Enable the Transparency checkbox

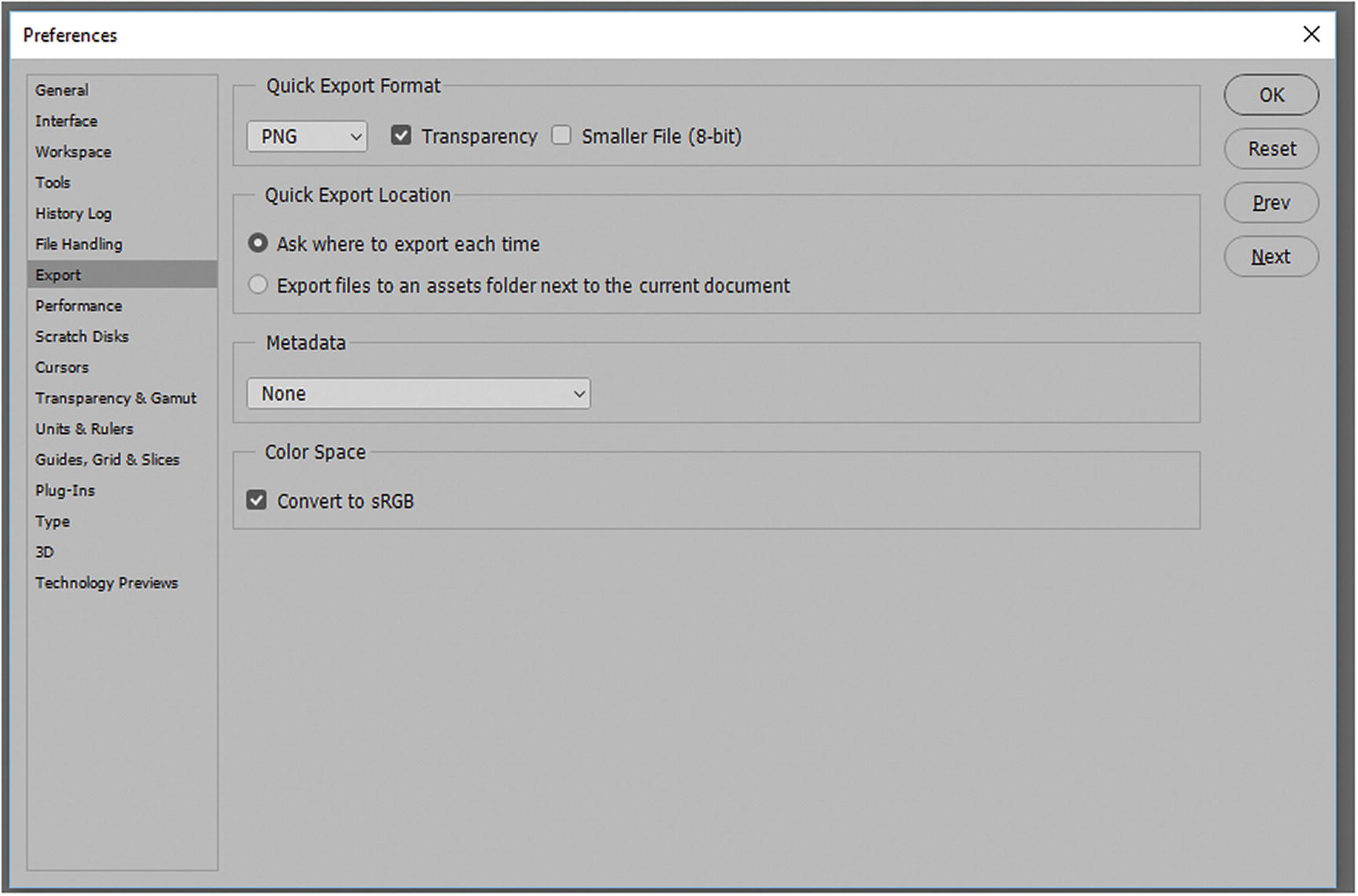401,135
